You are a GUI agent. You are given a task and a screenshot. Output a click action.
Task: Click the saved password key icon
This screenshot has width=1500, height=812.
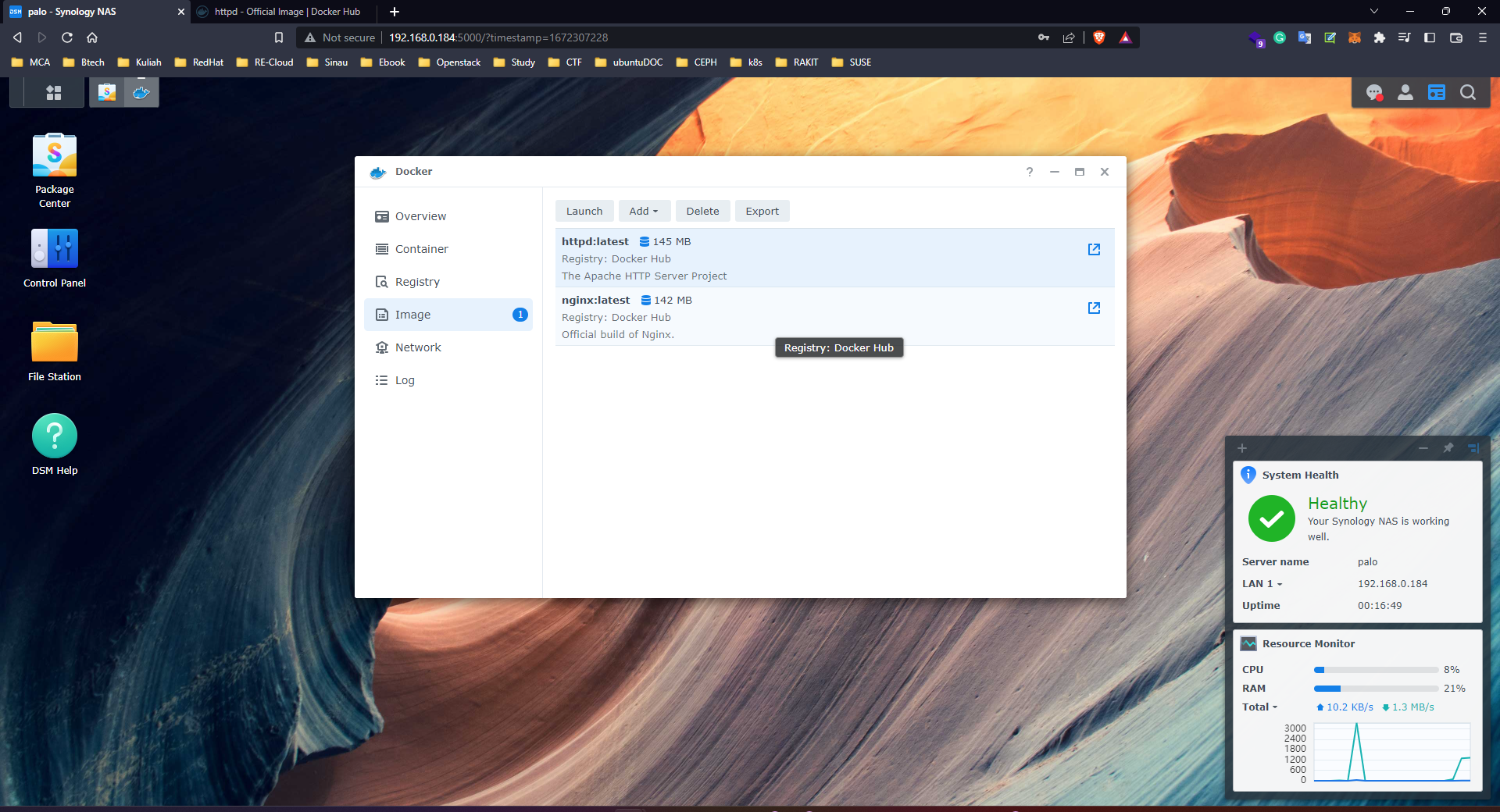point(1044,37)
